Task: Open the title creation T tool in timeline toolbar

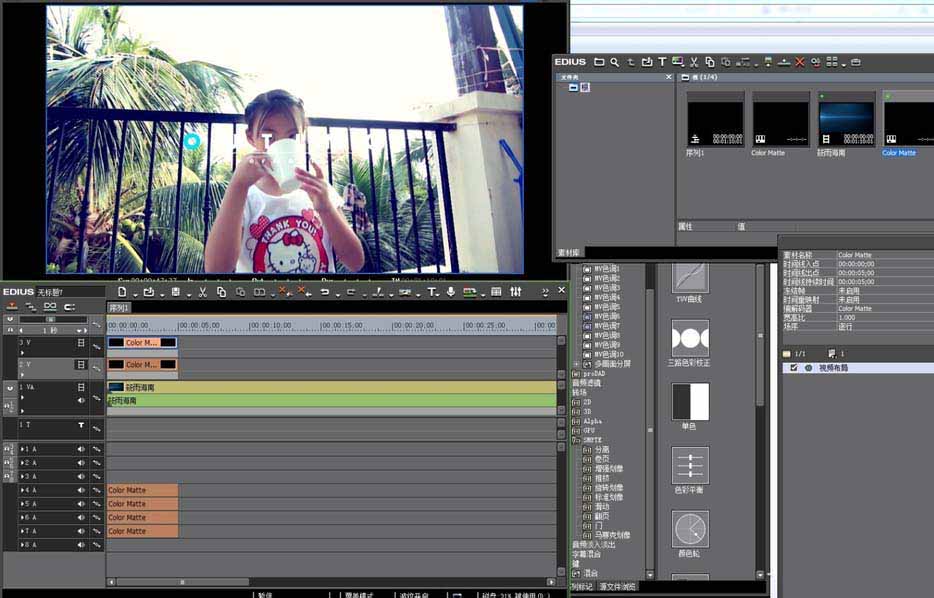Action: click(432, 291)
